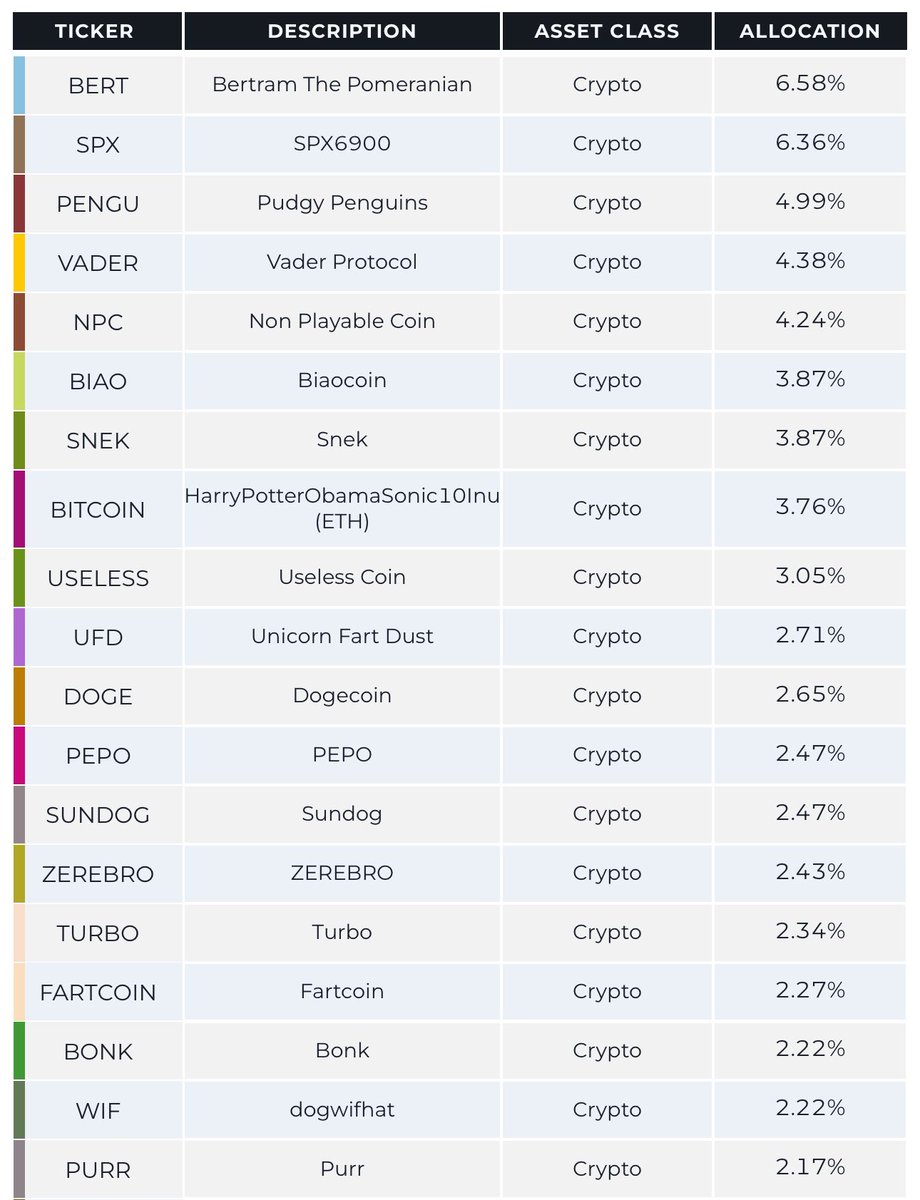Select the dogwifhat description cell
The image size is (920, 1200).
[342, 1110]
